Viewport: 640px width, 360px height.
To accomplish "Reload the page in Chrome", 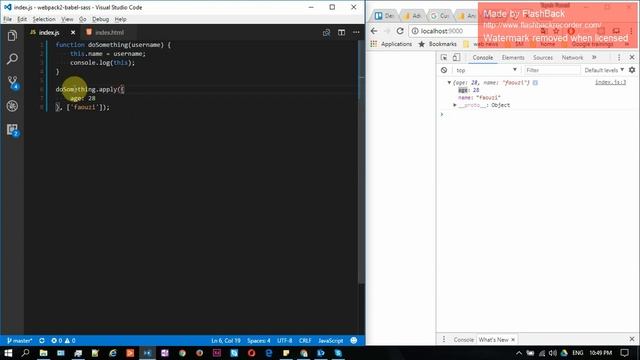I will (400, 31).
